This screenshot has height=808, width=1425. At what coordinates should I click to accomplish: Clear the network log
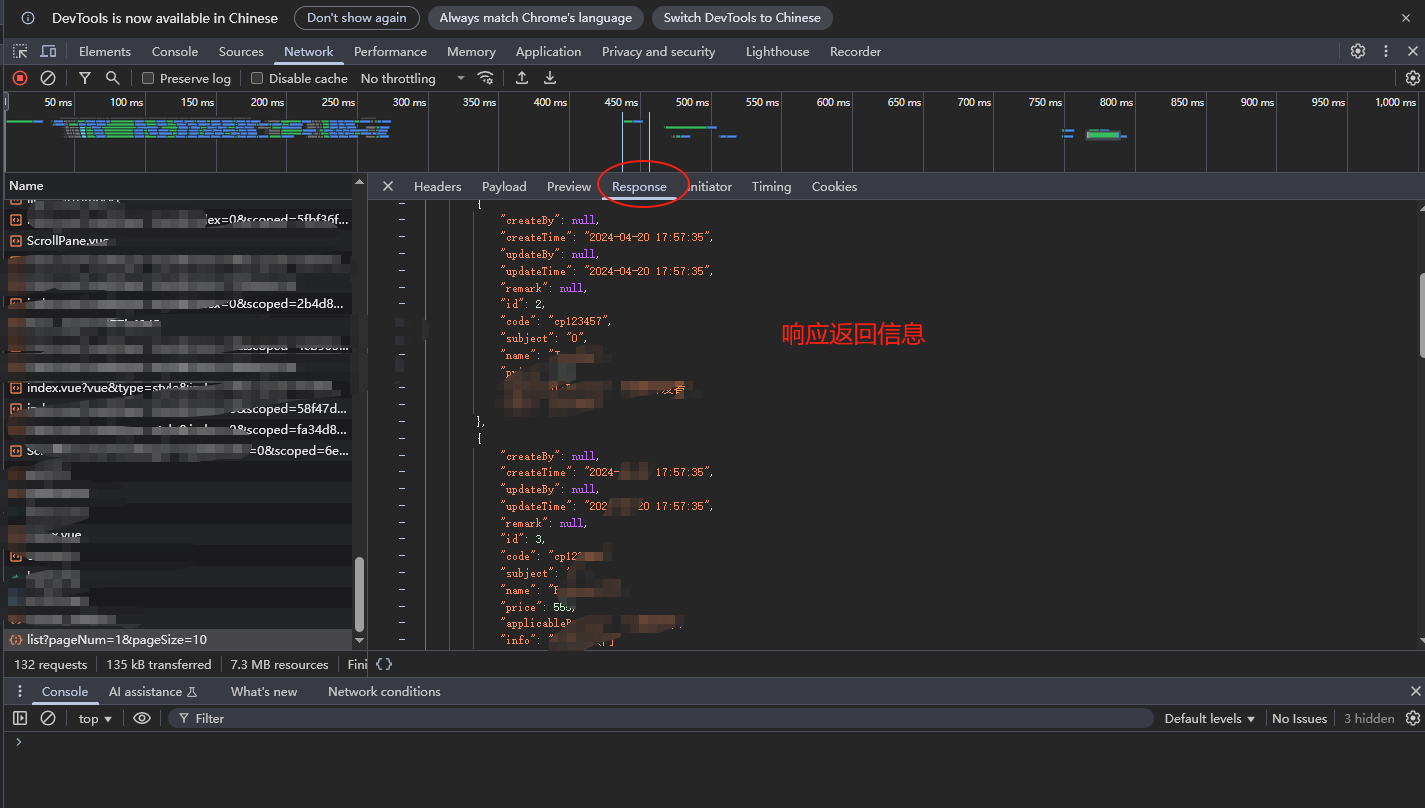pos(48,78)
